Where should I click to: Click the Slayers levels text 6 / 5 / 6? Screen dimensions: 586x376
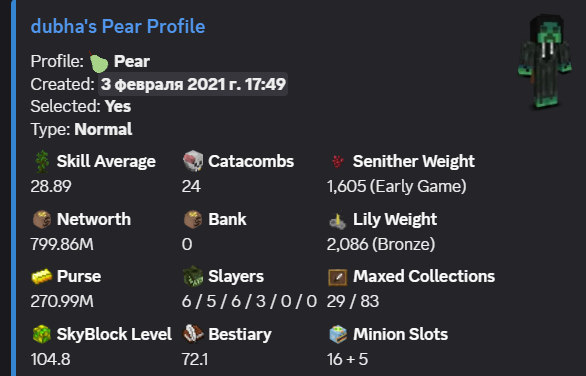[x=212, y=302]
